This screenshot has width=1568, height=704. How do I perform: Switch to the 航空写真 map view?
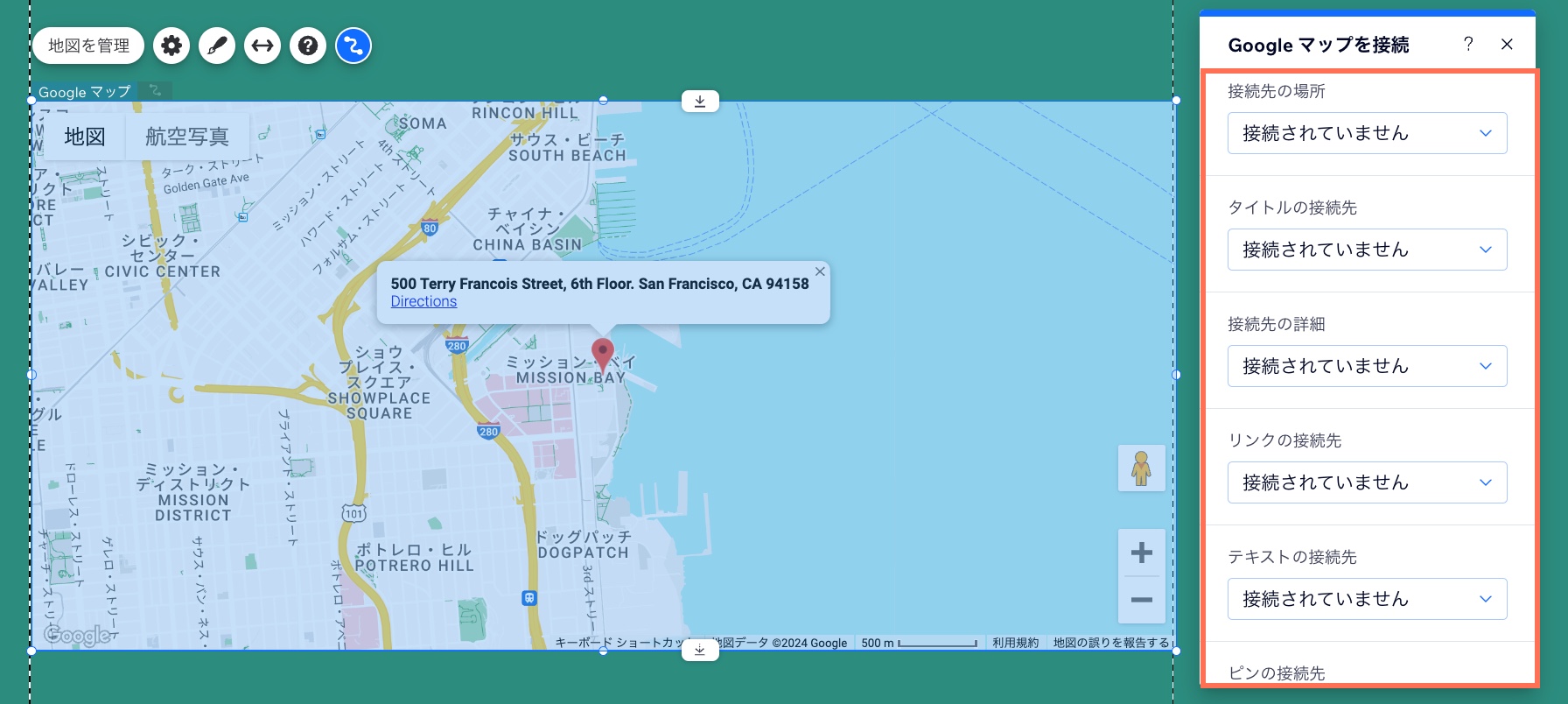click(x=186, y=137)
